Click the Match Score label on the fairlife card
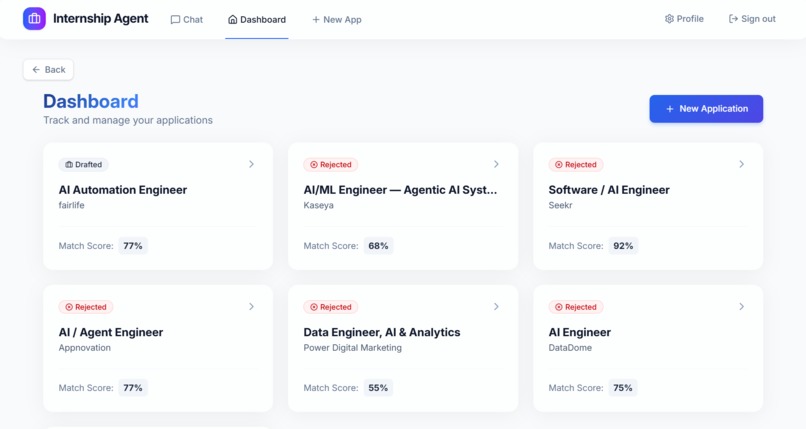806x429 pixels. (86, 246)
